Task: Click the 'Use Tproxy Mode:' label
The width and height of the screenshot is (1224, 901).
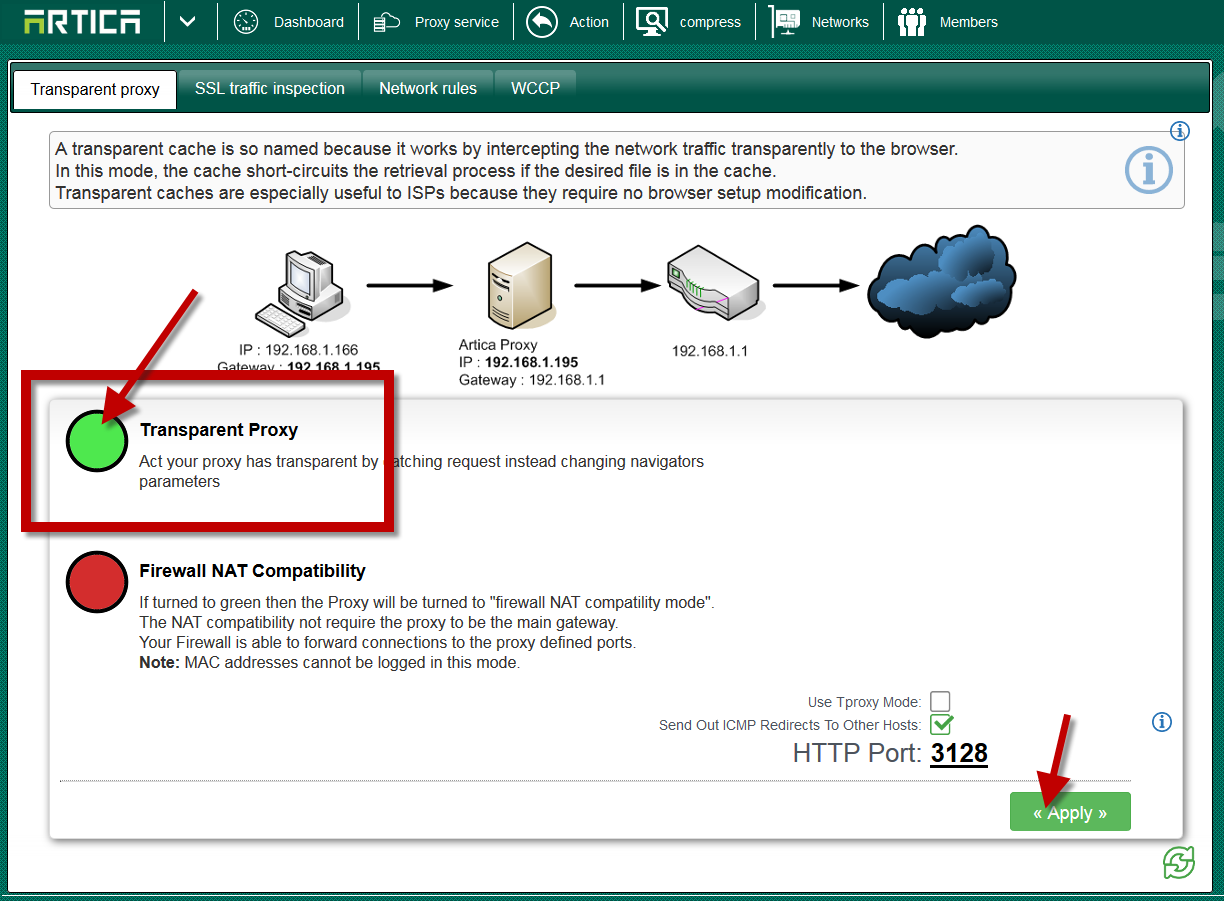Action: [x=865, y=703]
